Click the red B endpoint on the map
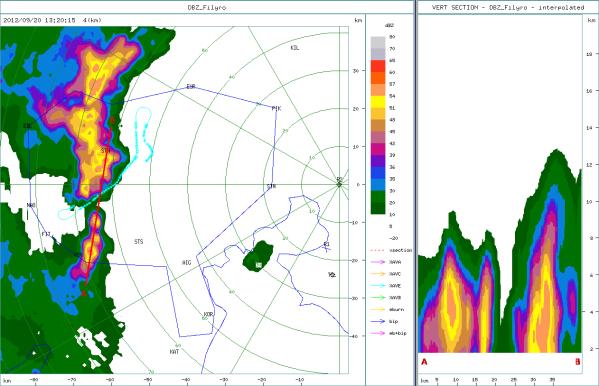The image size is (599, 386). [x=112, y=120]
